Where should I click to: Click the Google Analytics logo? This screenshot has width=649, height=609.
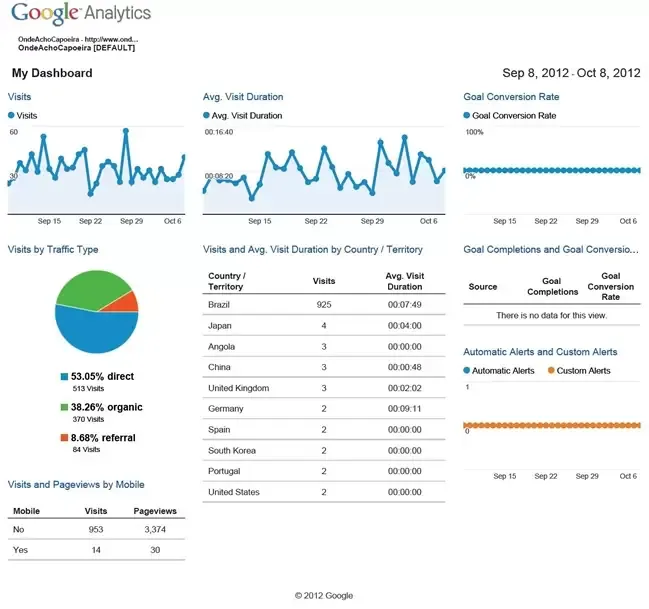pyautogui.click(x=81, y=15)
